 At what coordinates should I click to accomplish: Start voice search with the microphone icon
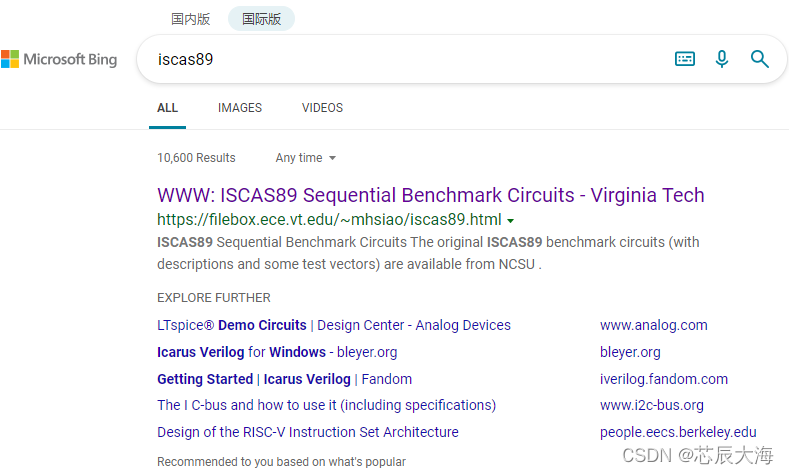(722, 59)
